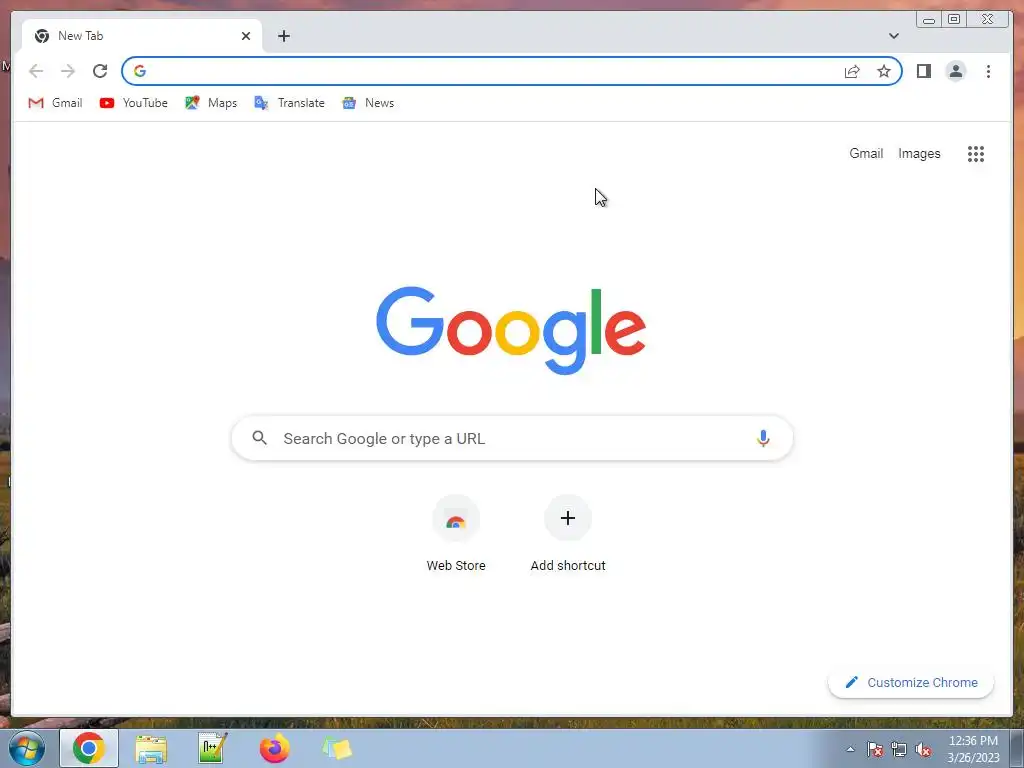
Task: Select the New Tab tab
Action: coord(142,36)
